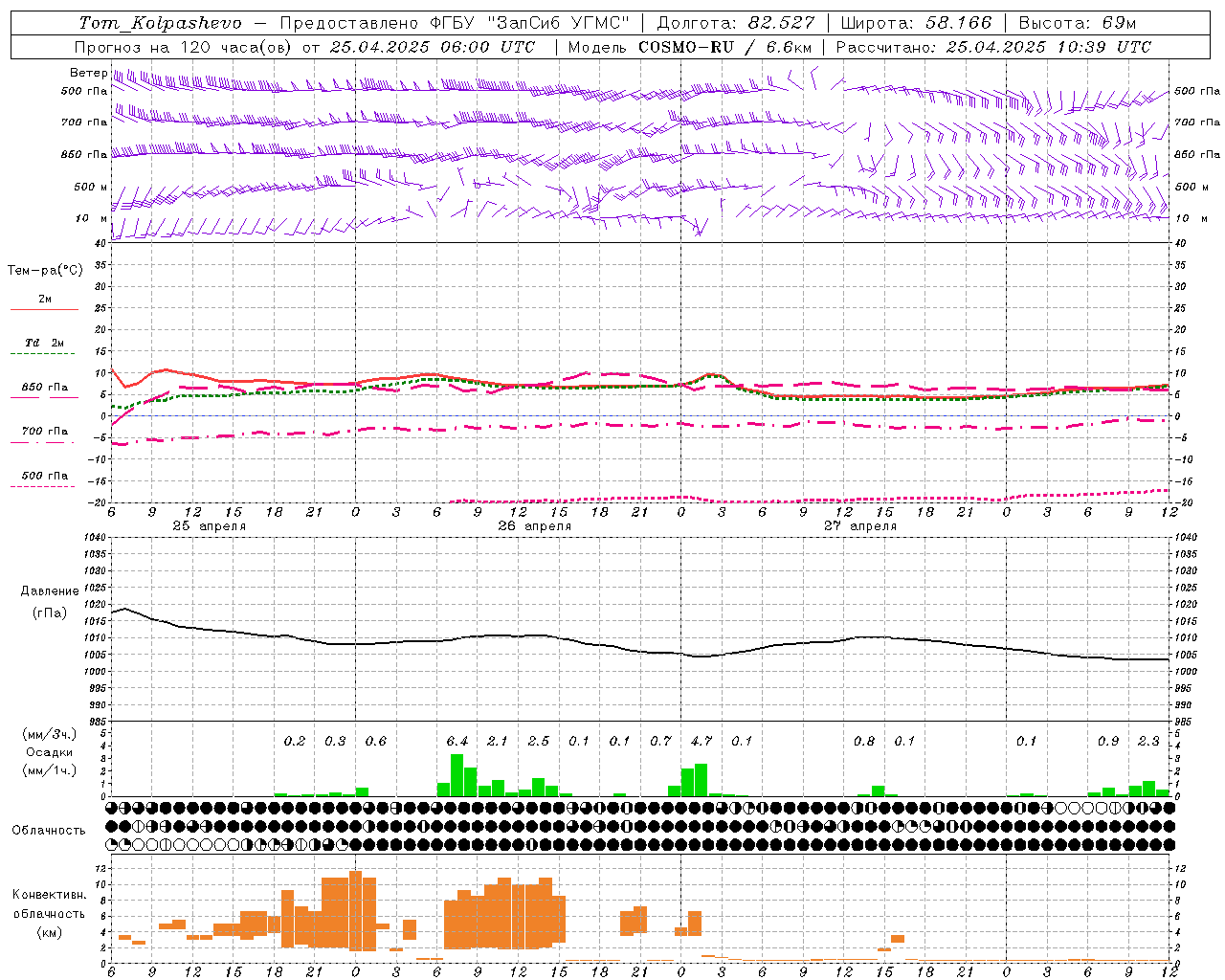Screen dimensions: 1225x980
Task: Click the Осадки precipitation label
Action: click(49, 753)
